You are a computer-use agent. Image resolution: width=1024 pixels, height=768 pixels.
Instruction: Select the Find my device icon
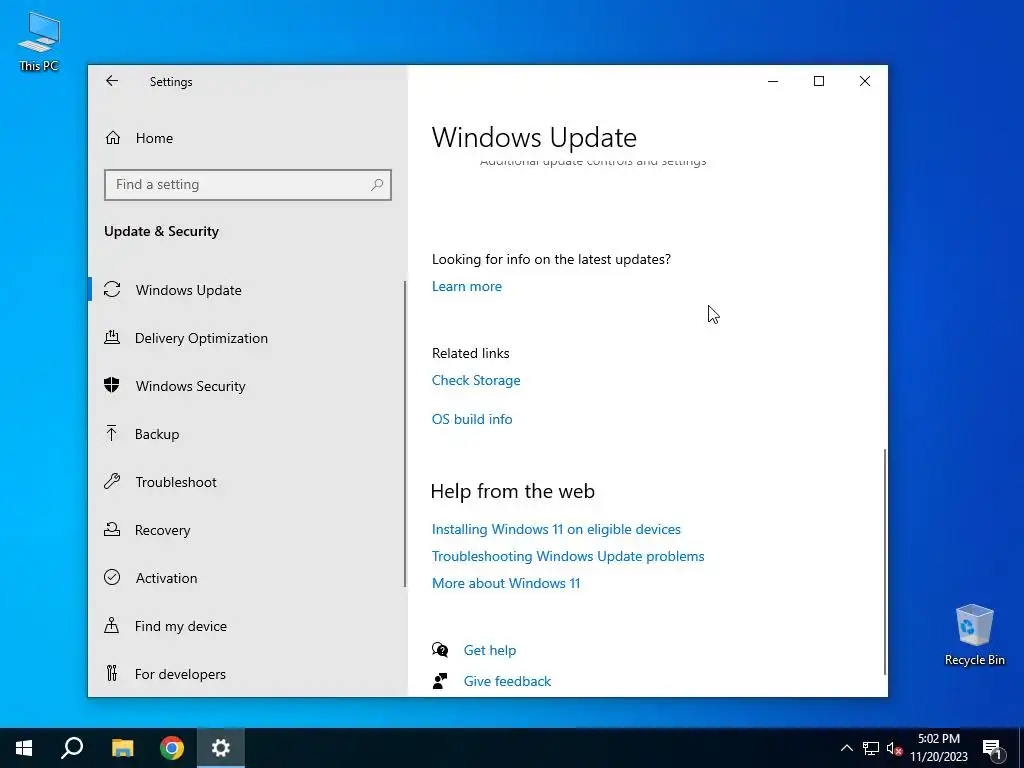click(x=112, y=626)
